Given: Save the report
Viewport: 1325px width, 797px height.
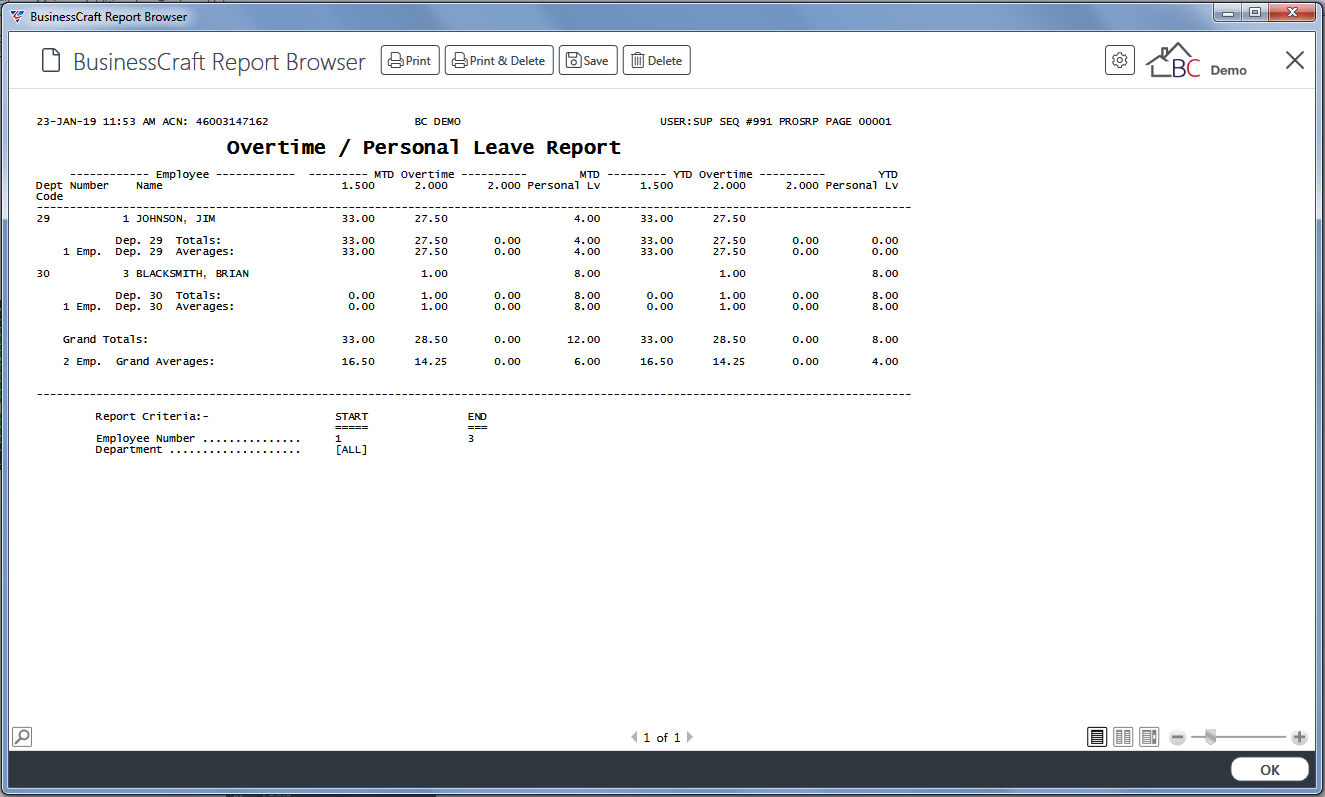Looking at the screenshot, I should click(588, 60).
